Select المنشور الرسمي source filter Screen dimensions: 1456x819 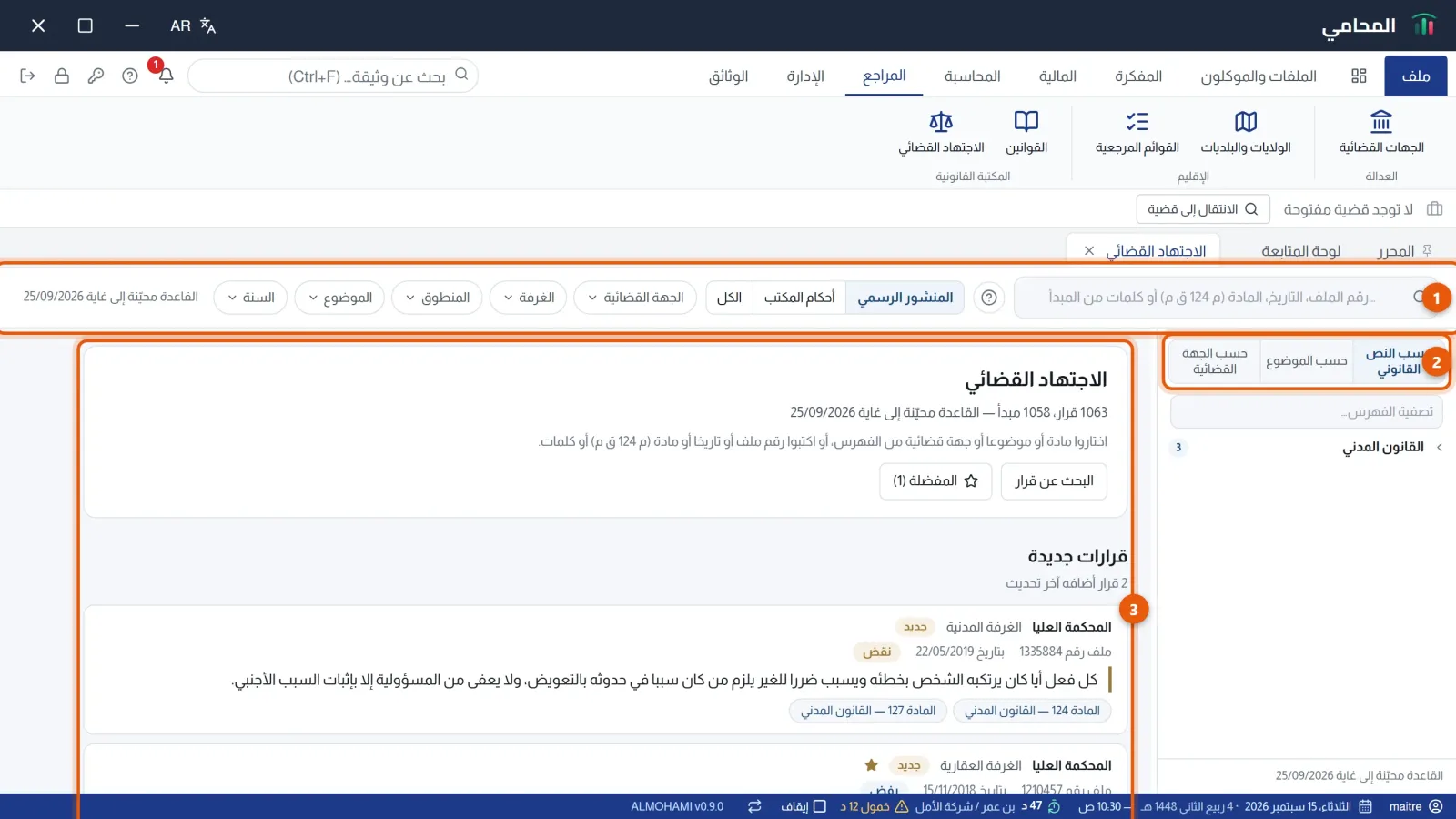coord(905,298)
